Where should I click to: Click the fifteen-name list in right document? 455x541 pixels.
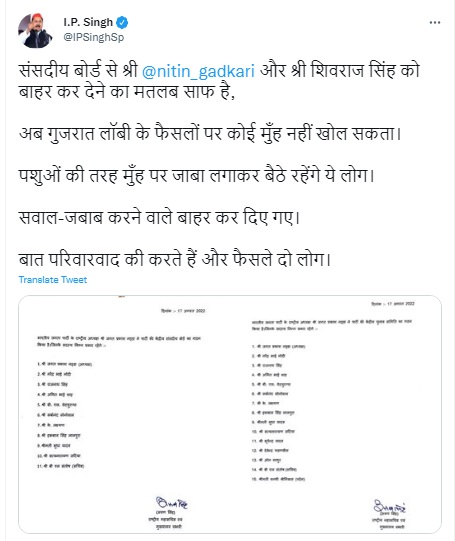[279, 412]
